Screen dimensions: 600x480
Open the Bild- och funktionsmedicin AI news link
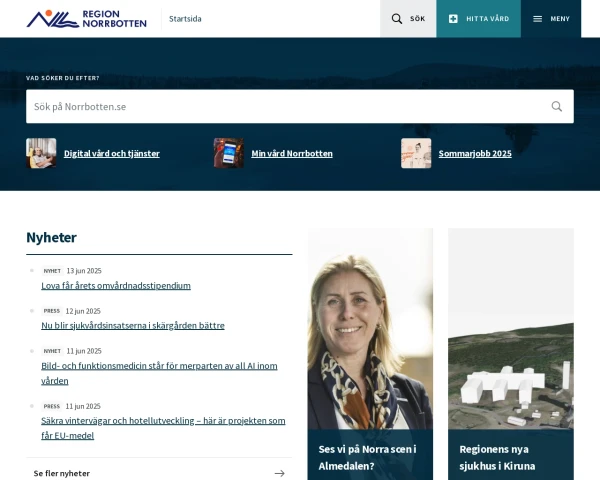[159, 373]
